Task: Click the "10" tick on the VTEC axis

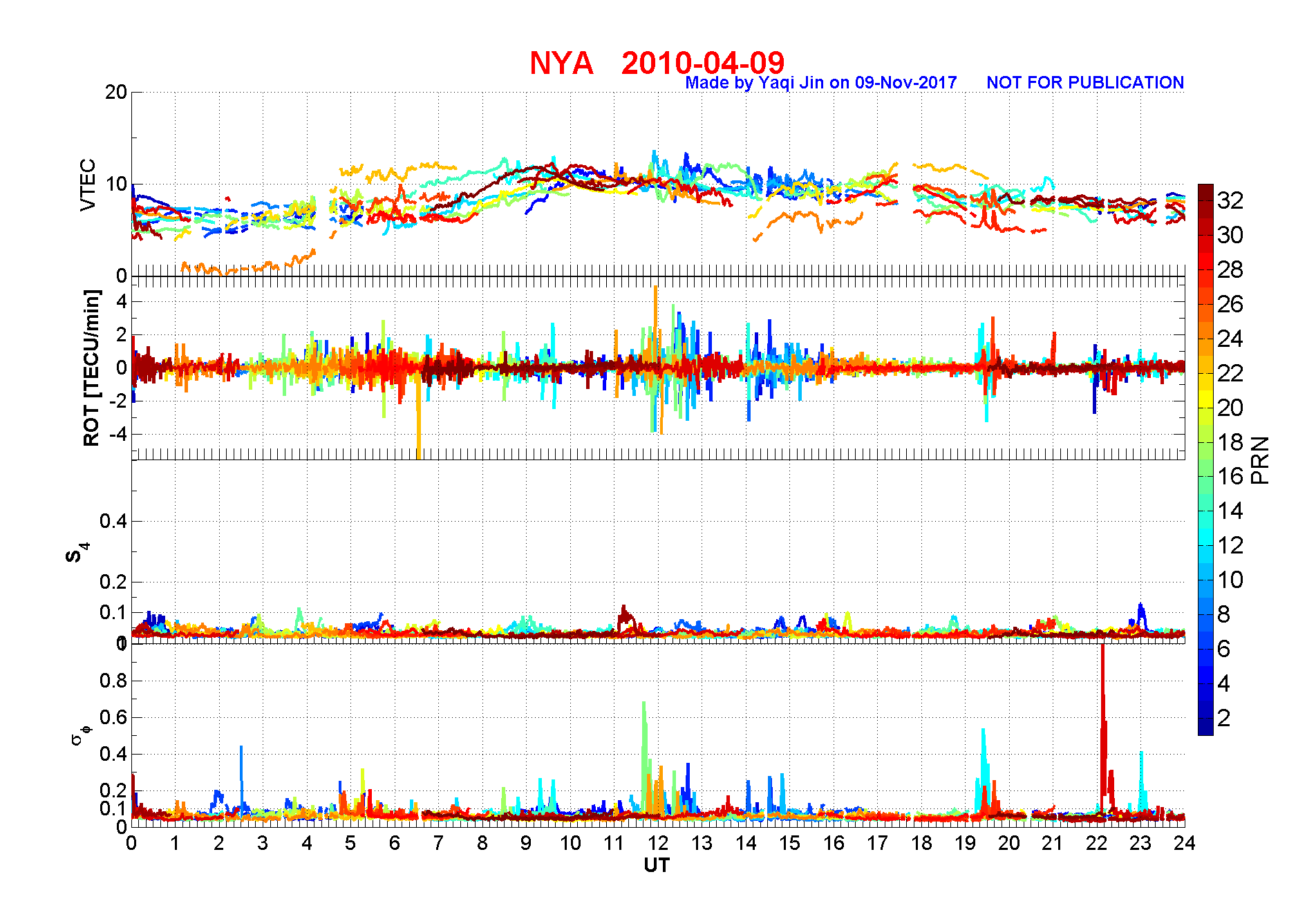Action: [116, 184]
